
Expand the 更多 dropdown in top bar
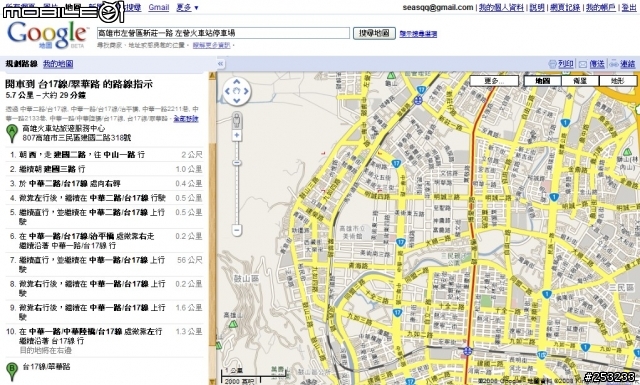187,7
